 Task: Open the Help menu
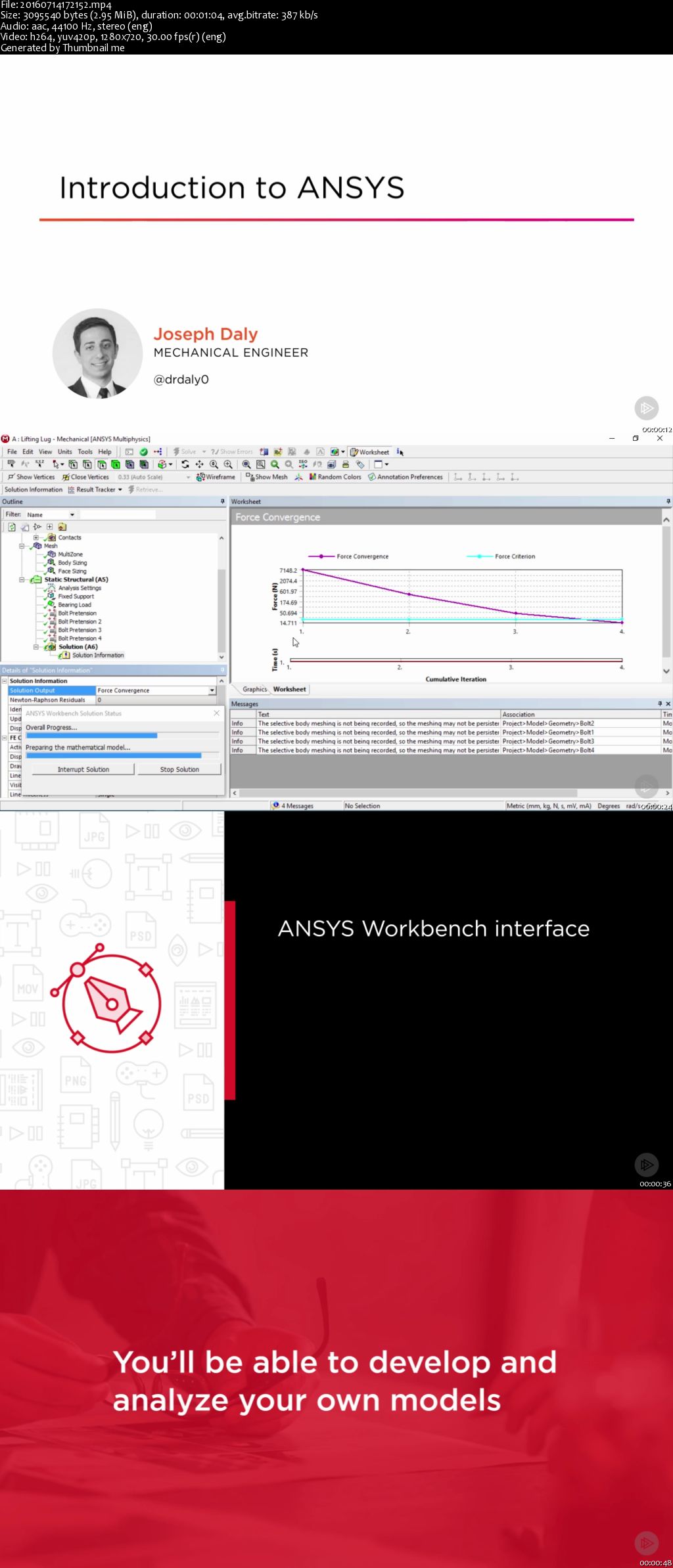coord(105,452)
